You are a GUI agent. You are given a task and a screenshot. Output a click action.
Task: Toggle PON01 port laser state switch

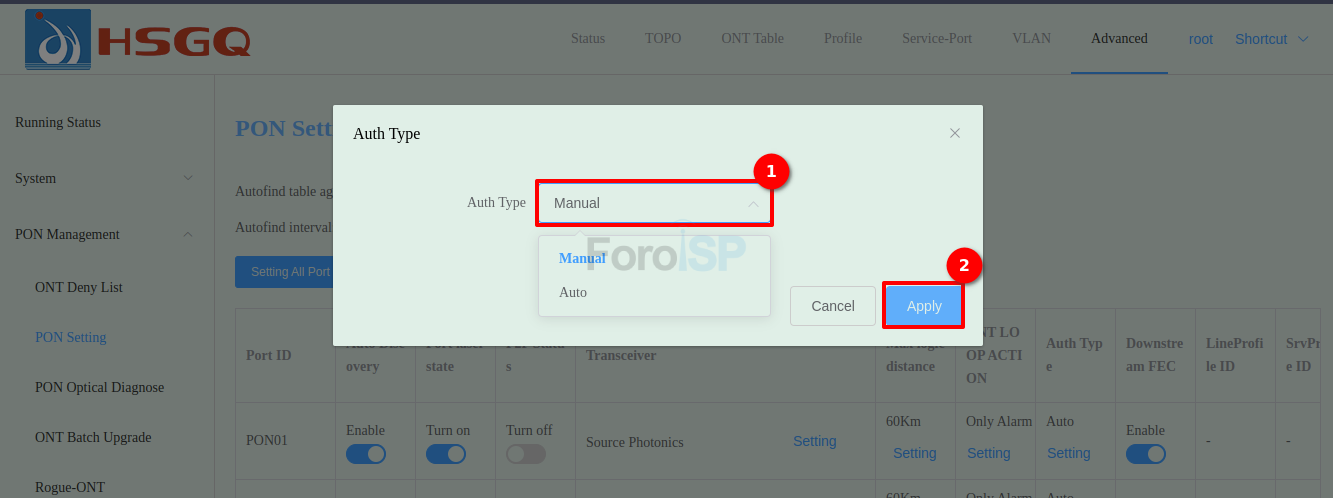(446, 454)
